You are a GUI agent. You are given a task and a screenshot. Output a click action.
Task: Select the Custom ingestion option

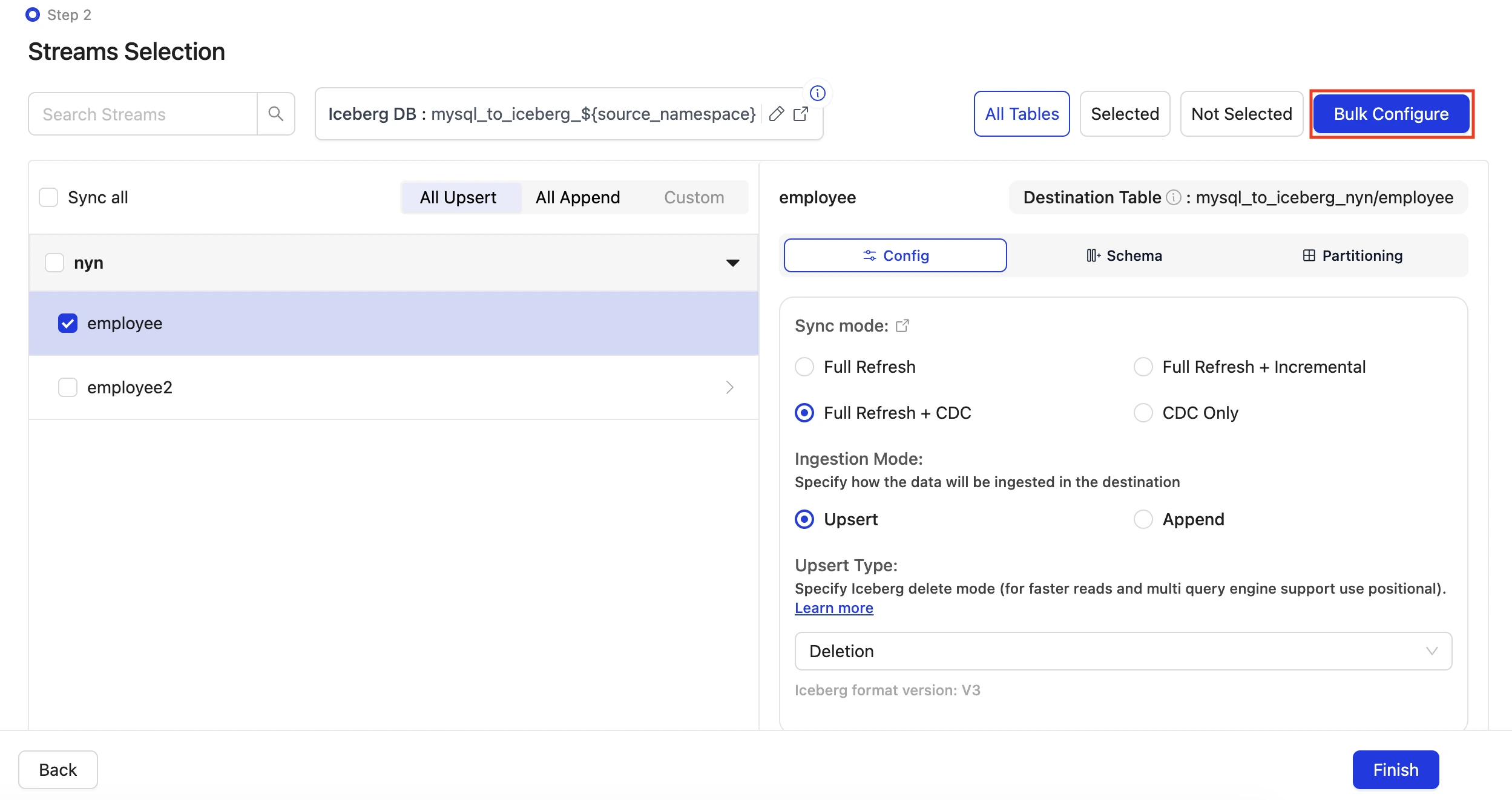pyautogui.click(x=694, y=197)
